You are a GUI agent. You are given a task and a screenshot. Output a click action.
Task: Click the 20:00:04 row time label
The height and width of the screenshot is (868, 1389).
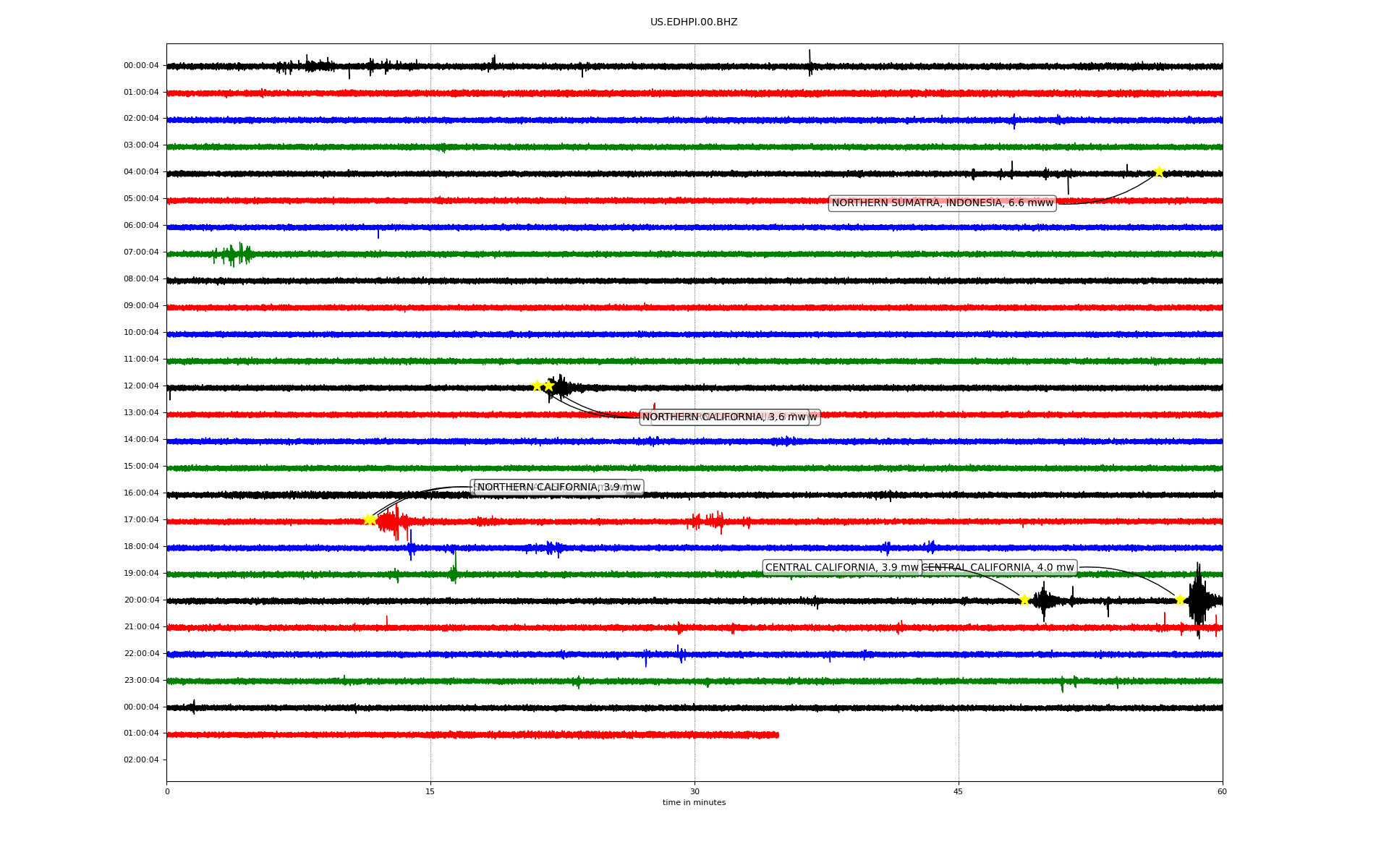141,600
